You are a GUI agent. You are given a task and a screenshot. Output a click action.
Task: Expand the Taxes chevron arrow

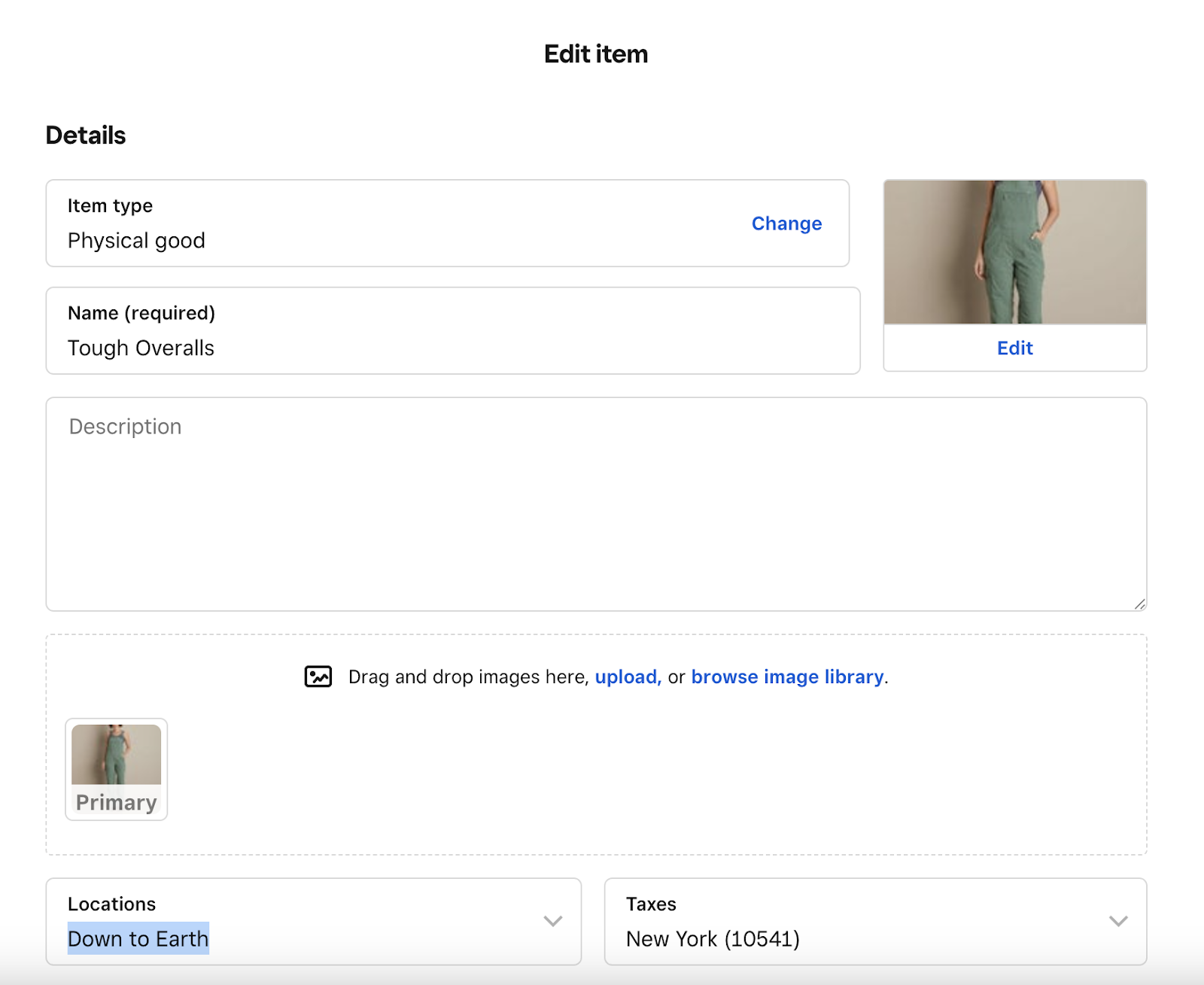click(x=1118, y=921)
